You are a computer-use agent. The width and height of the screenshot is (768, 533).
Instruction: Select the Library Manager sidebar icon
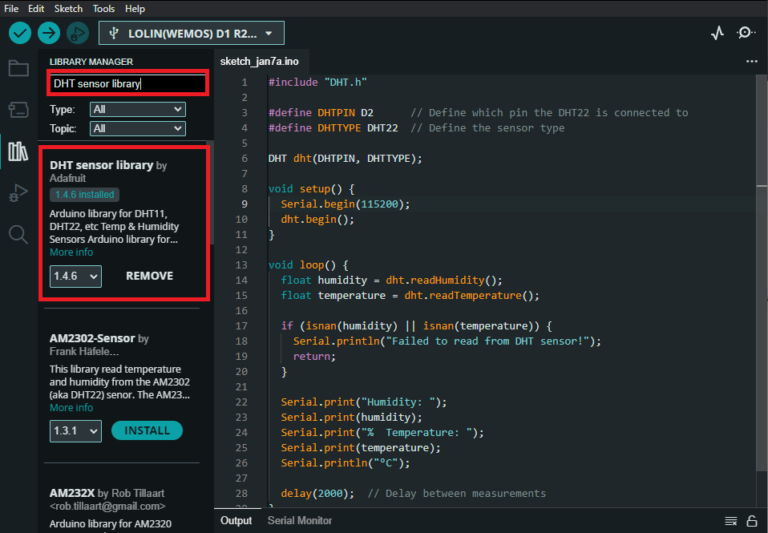(x=18, y=151)
